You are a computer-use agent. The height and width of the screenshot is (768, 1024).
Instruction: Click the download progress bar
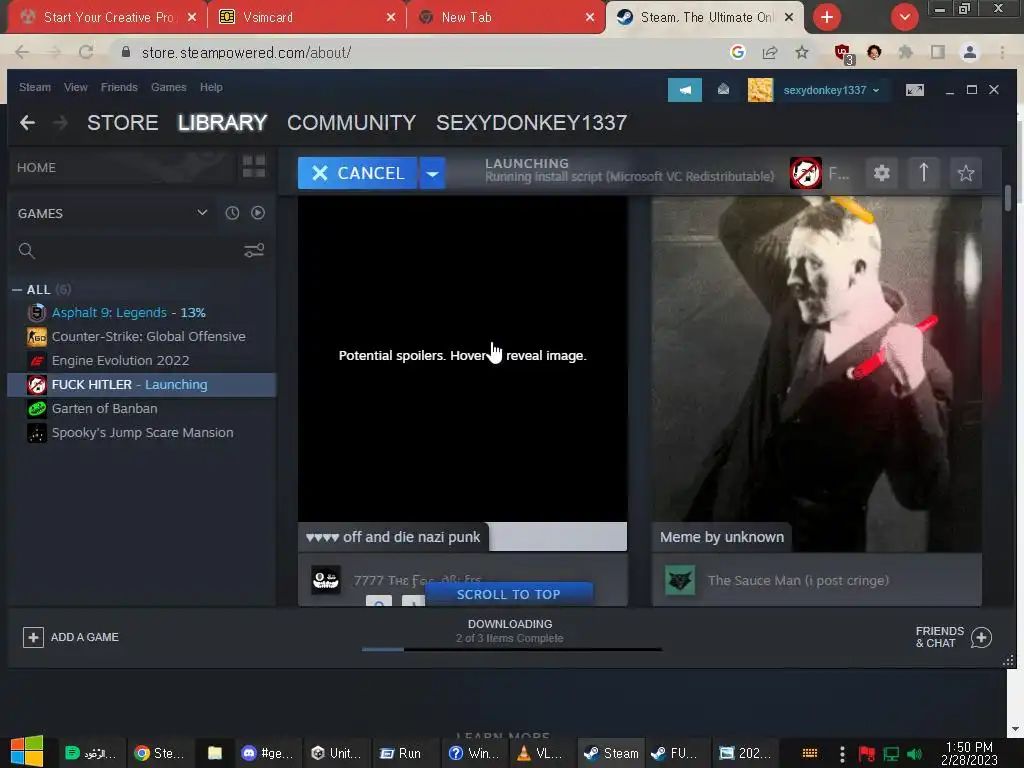512,649
